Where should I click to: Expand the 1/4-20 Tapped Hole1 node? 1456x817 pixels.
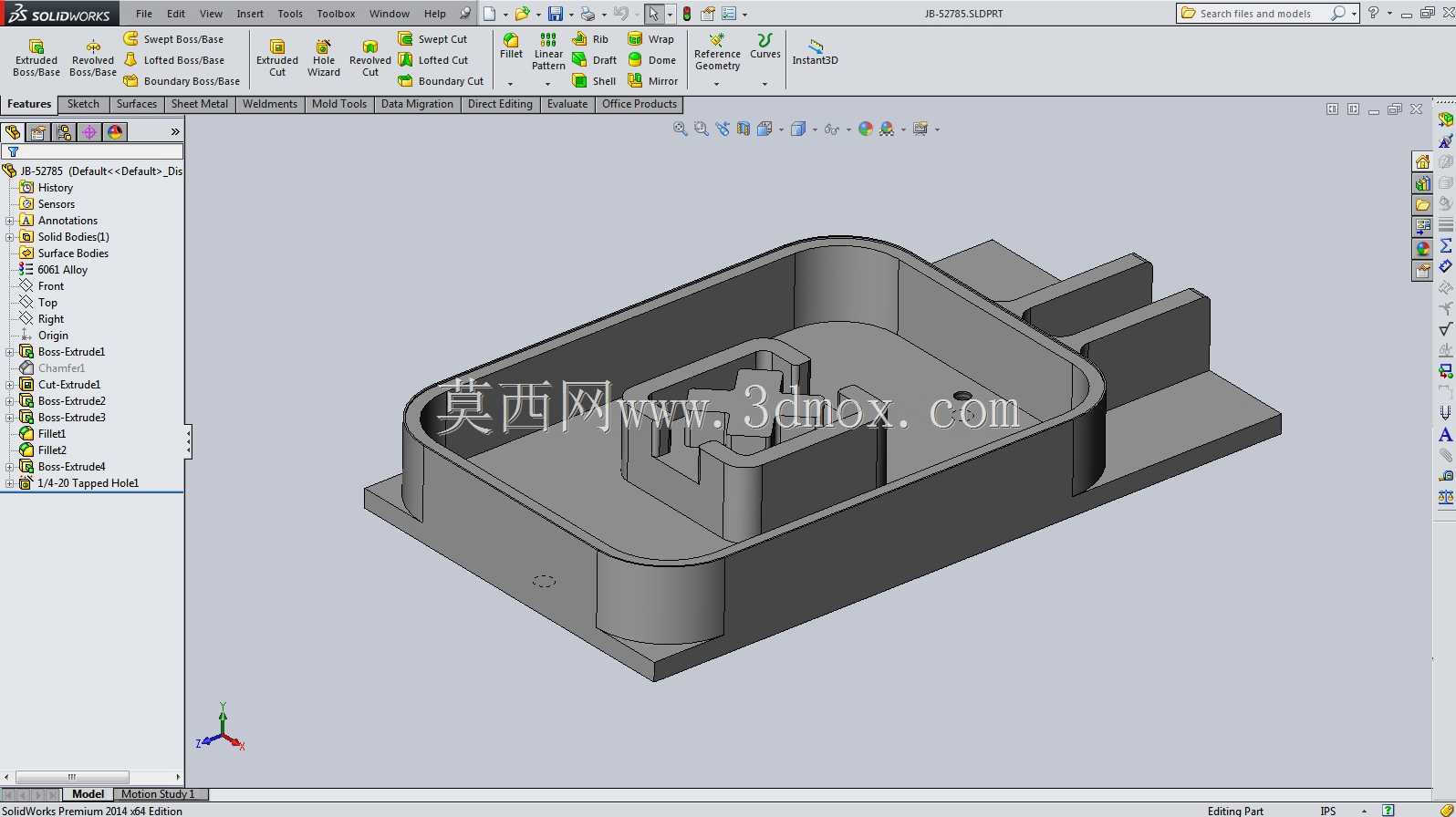pyautogui.click(x=10, y=483)
